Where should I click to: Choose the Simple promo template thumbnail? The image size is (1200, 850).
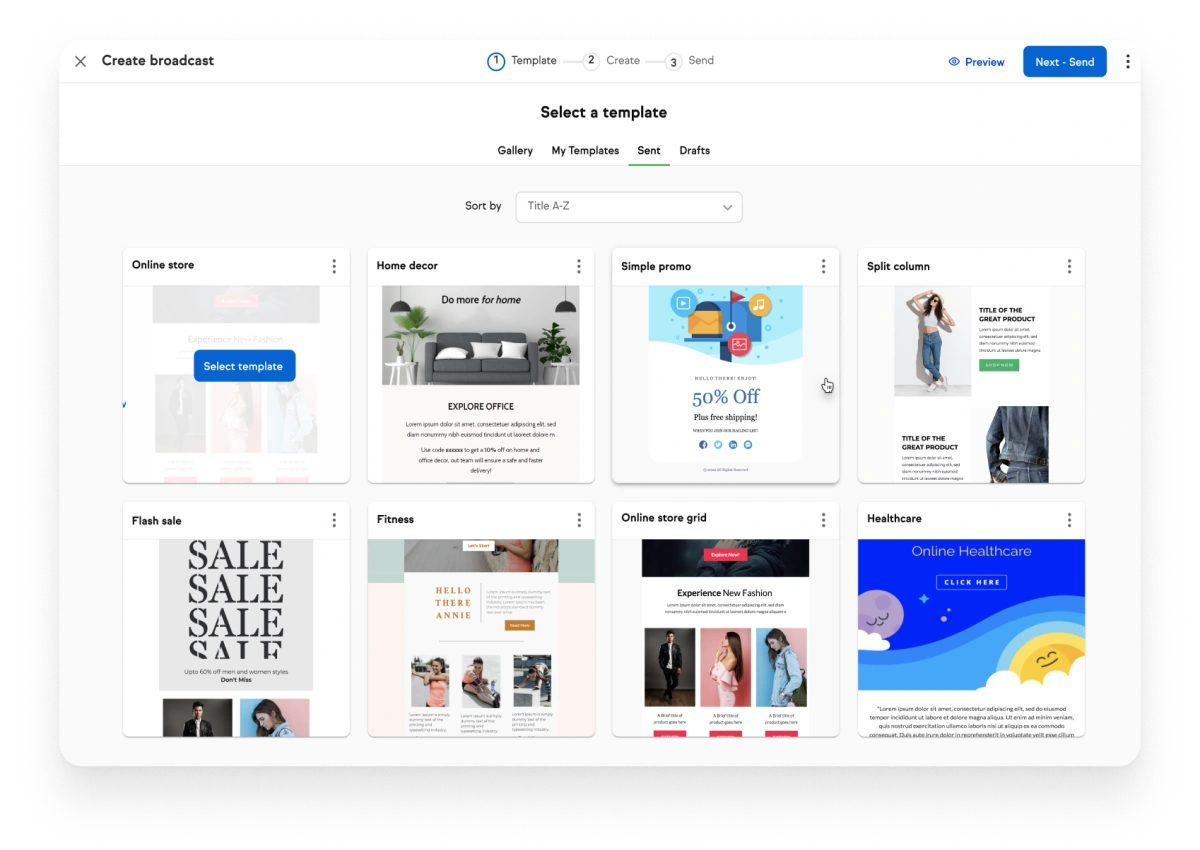tap(725, 384)
